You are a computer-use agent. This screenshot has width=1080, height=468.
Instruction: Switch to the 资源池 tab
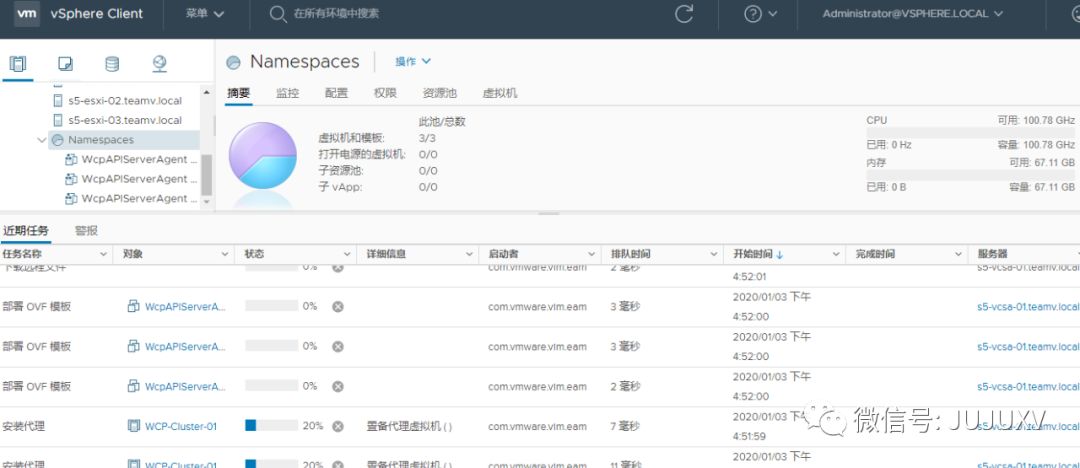pos(439,93)
